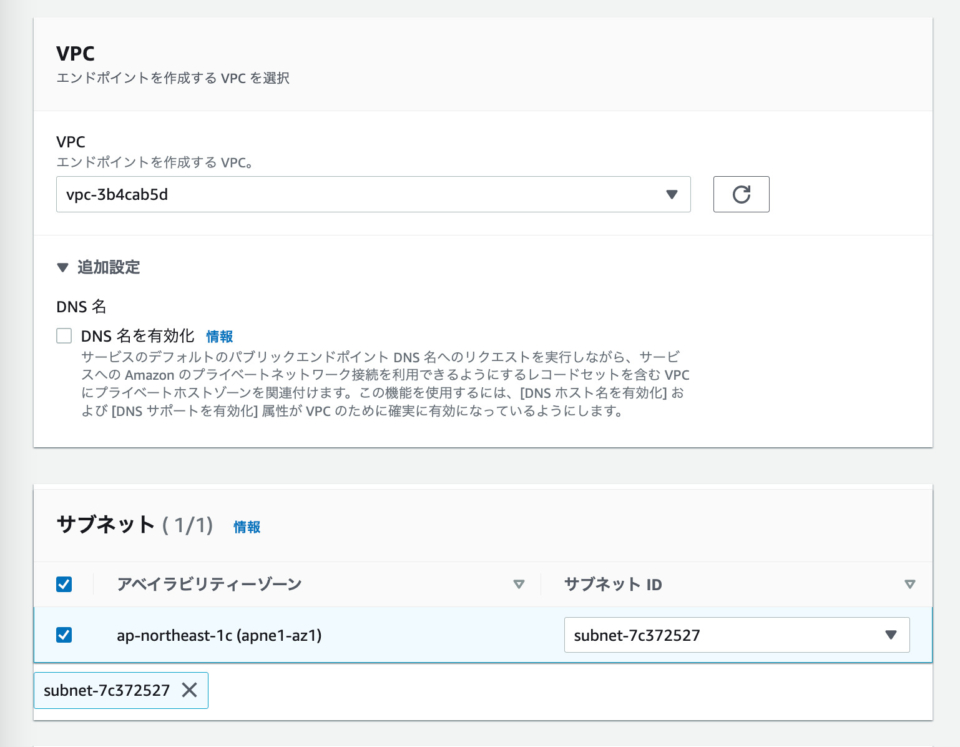Viewport: 960px width, 747px height.
Task: Open the vpc-3b4cab5d dropdown
Action: pyautogui.click(x=372, y=194)
